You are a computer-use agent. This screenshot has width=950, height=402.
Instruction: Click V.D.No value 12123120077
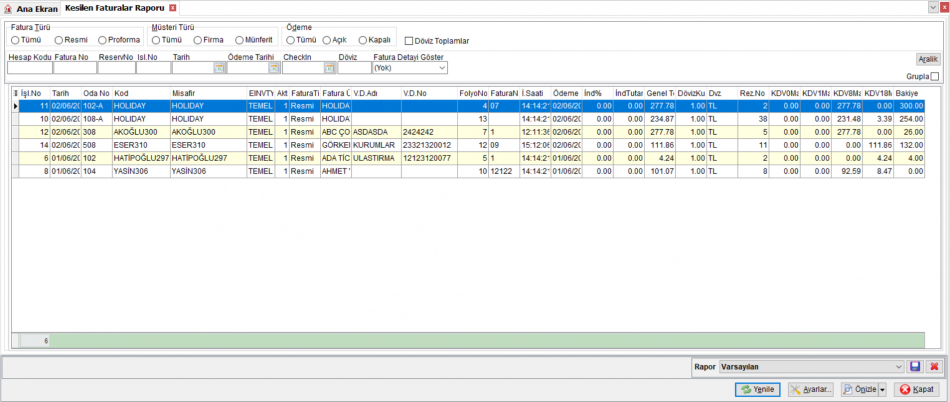[x=429, y=159]
